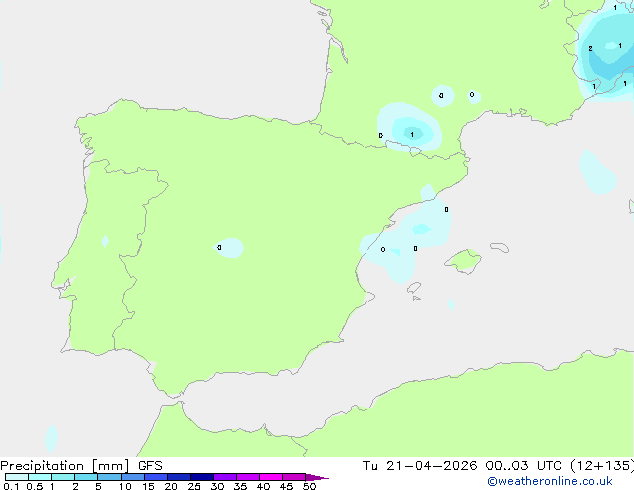This screenshot has width=634, height=490.
Task: Click the "25" legend scale value
Action: [194, 486]
